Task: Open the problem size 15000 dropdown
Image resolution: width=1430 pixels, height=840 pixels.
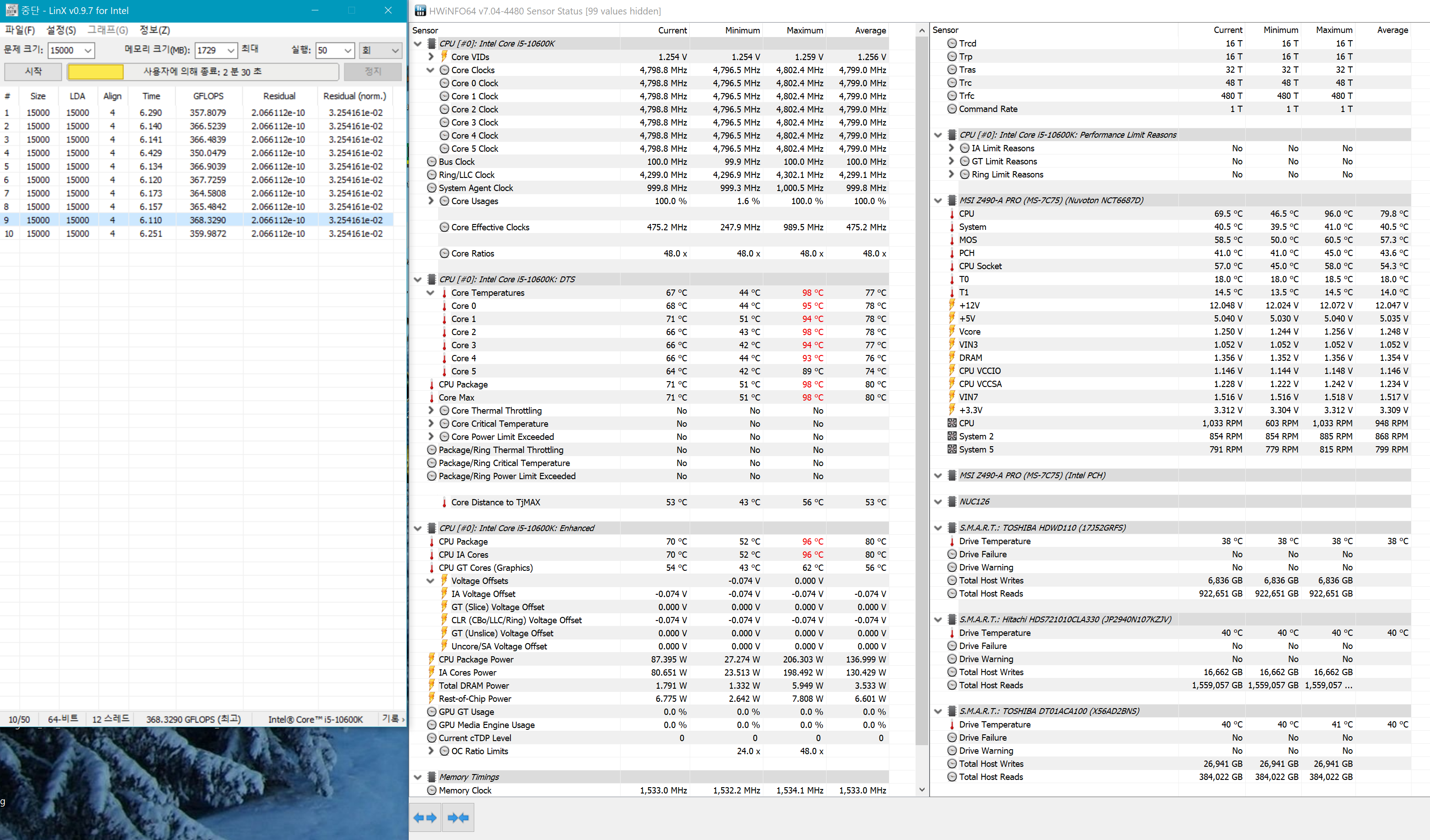Action: [x=87, y=51]
